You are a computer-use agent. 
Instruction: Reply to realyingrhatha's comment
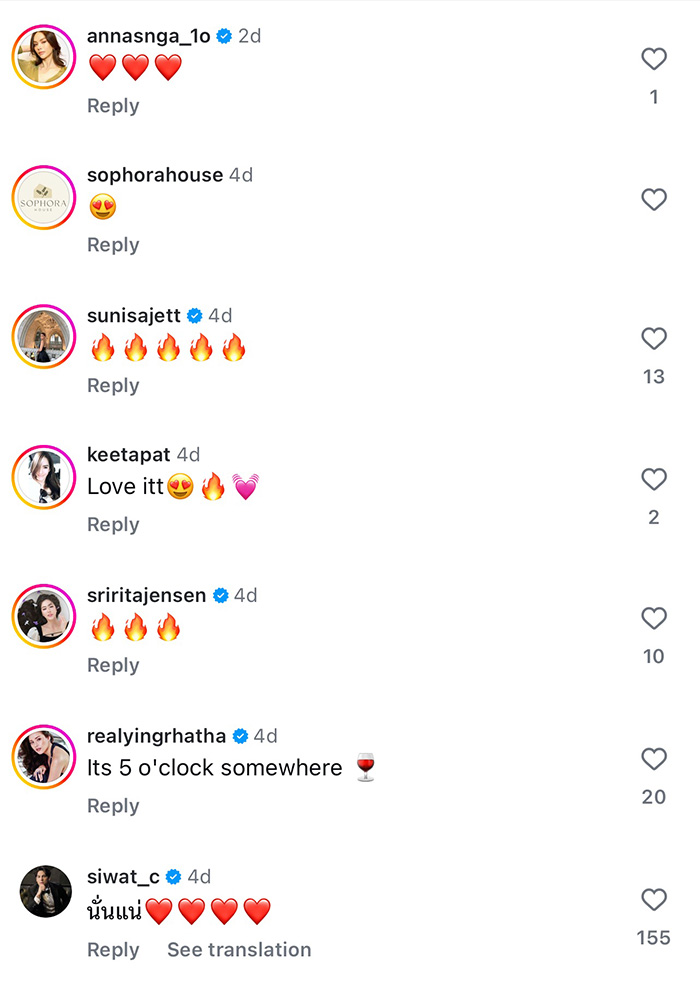pyautogui.click(x=113, y=806)
